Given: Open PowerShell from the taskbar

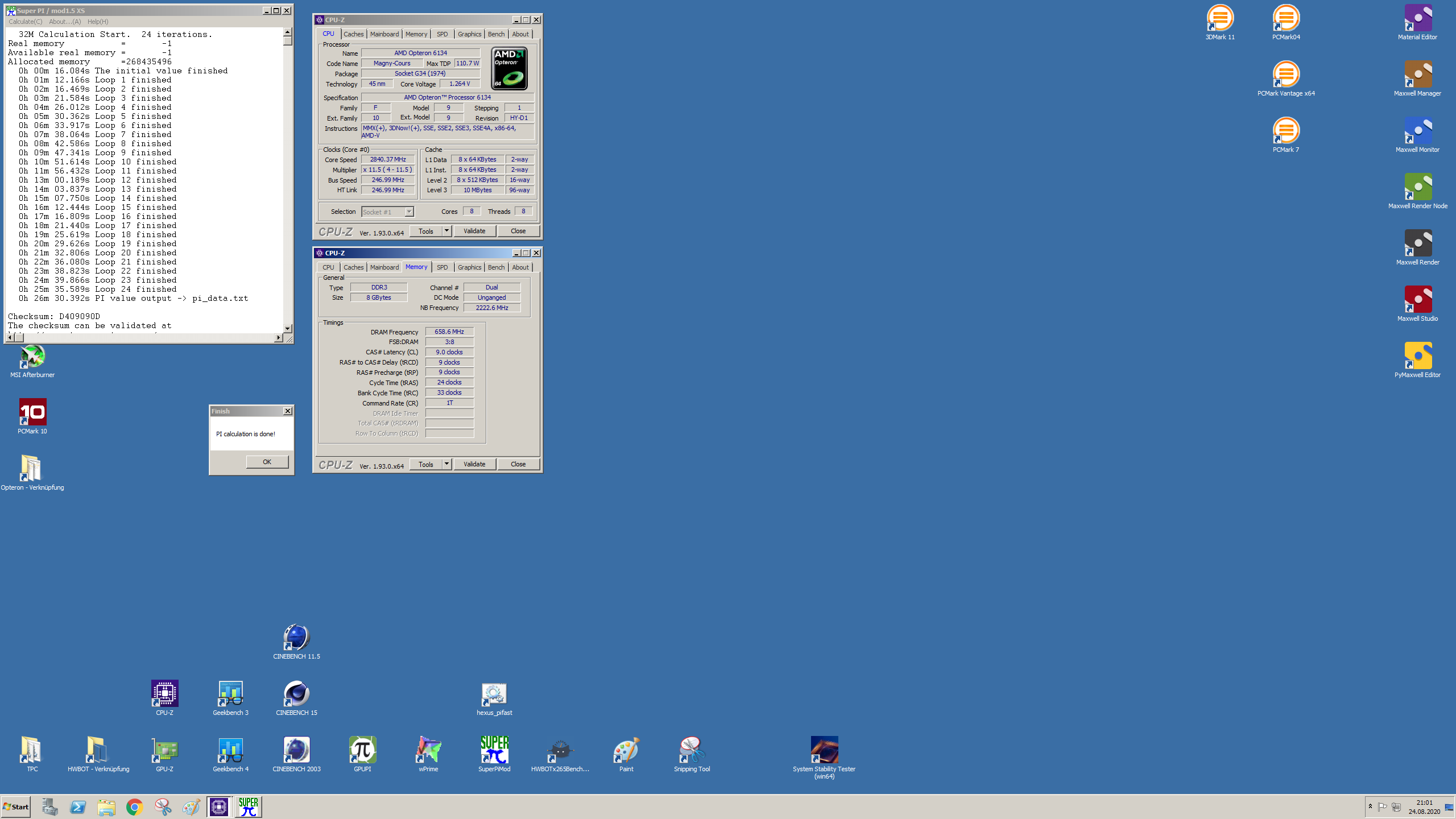Looking at the screenshot, I should click(x=78, y=806).
